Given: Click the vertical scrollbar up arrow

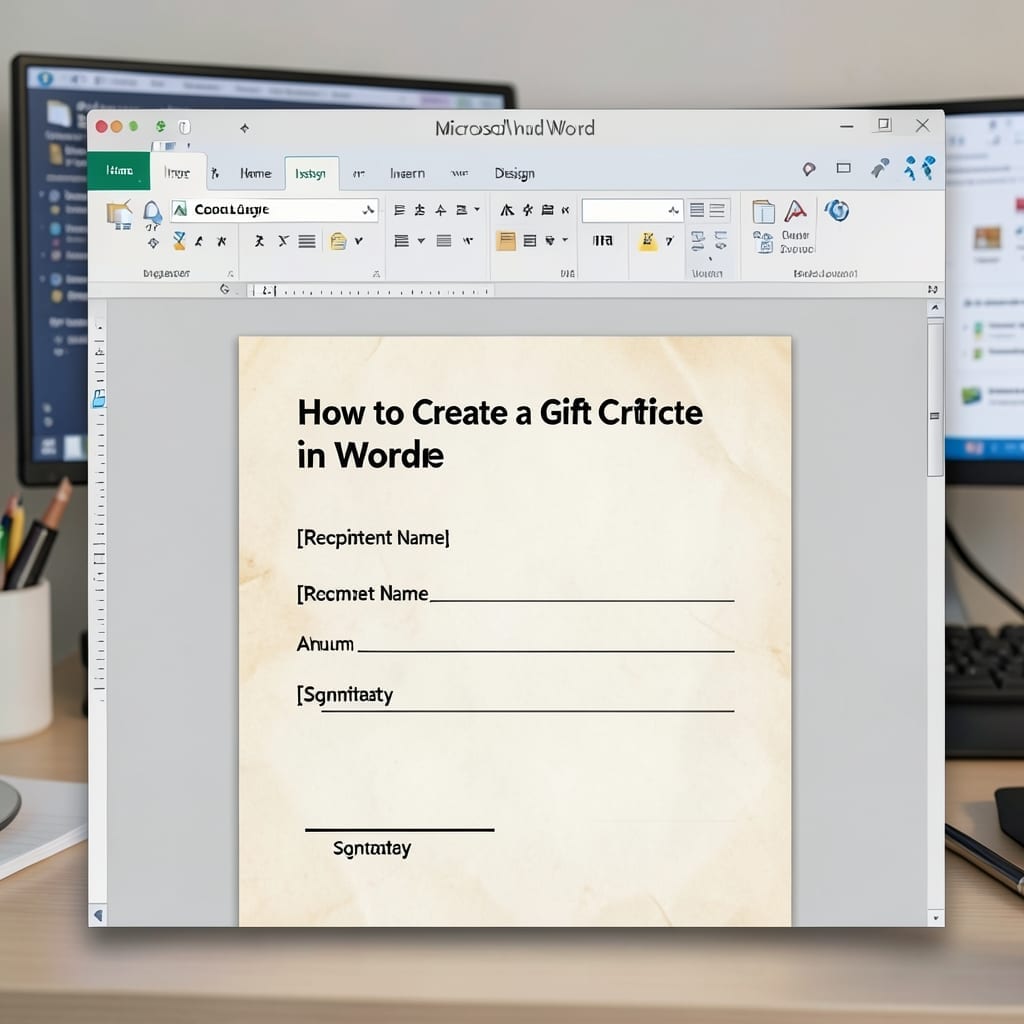Looking at the screenshot, I should pyautogui.click(x=935, y=308).
